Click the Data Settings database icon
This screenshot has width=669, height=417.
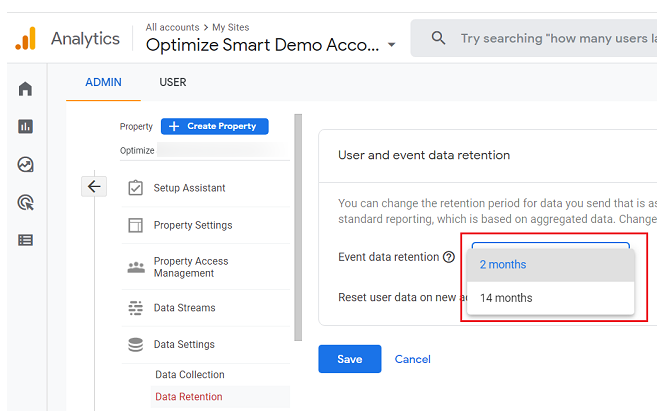[136, 344]
